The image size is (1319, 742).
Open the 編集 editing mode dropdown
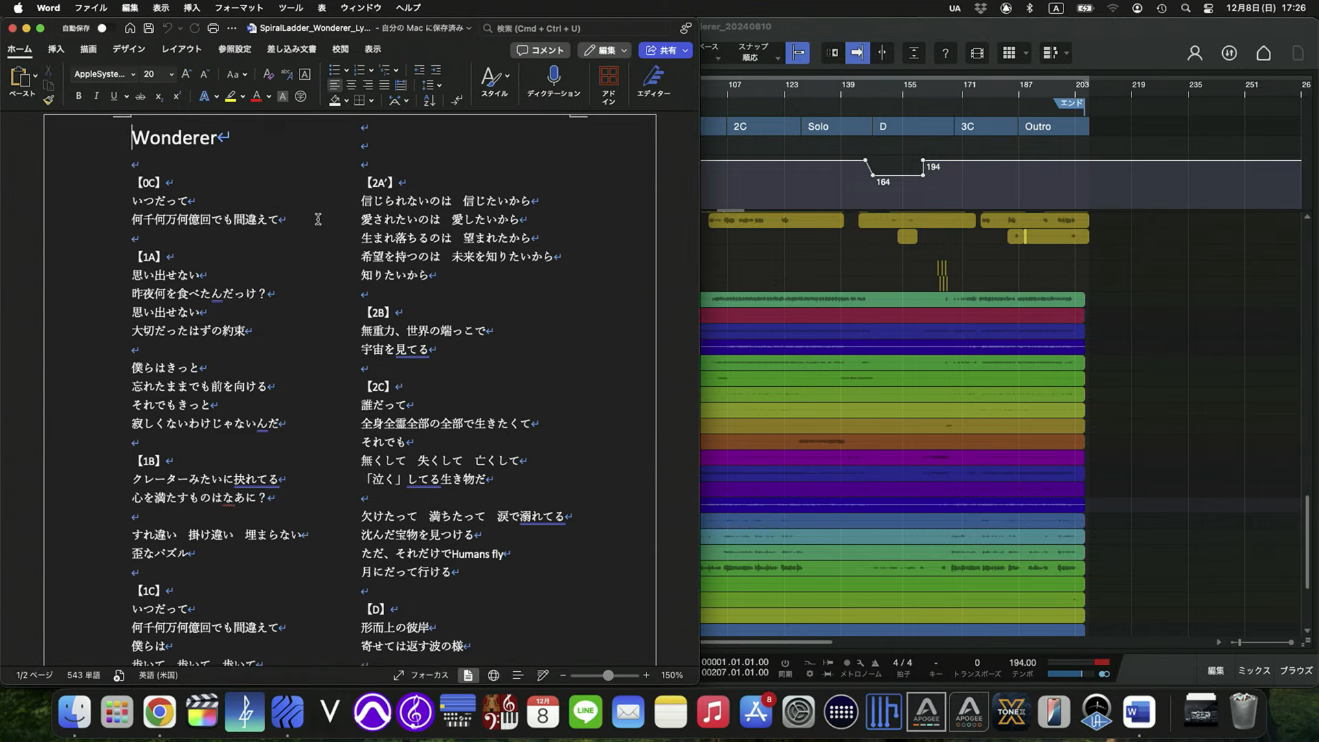pyautogui.click(x=606, y=50)
